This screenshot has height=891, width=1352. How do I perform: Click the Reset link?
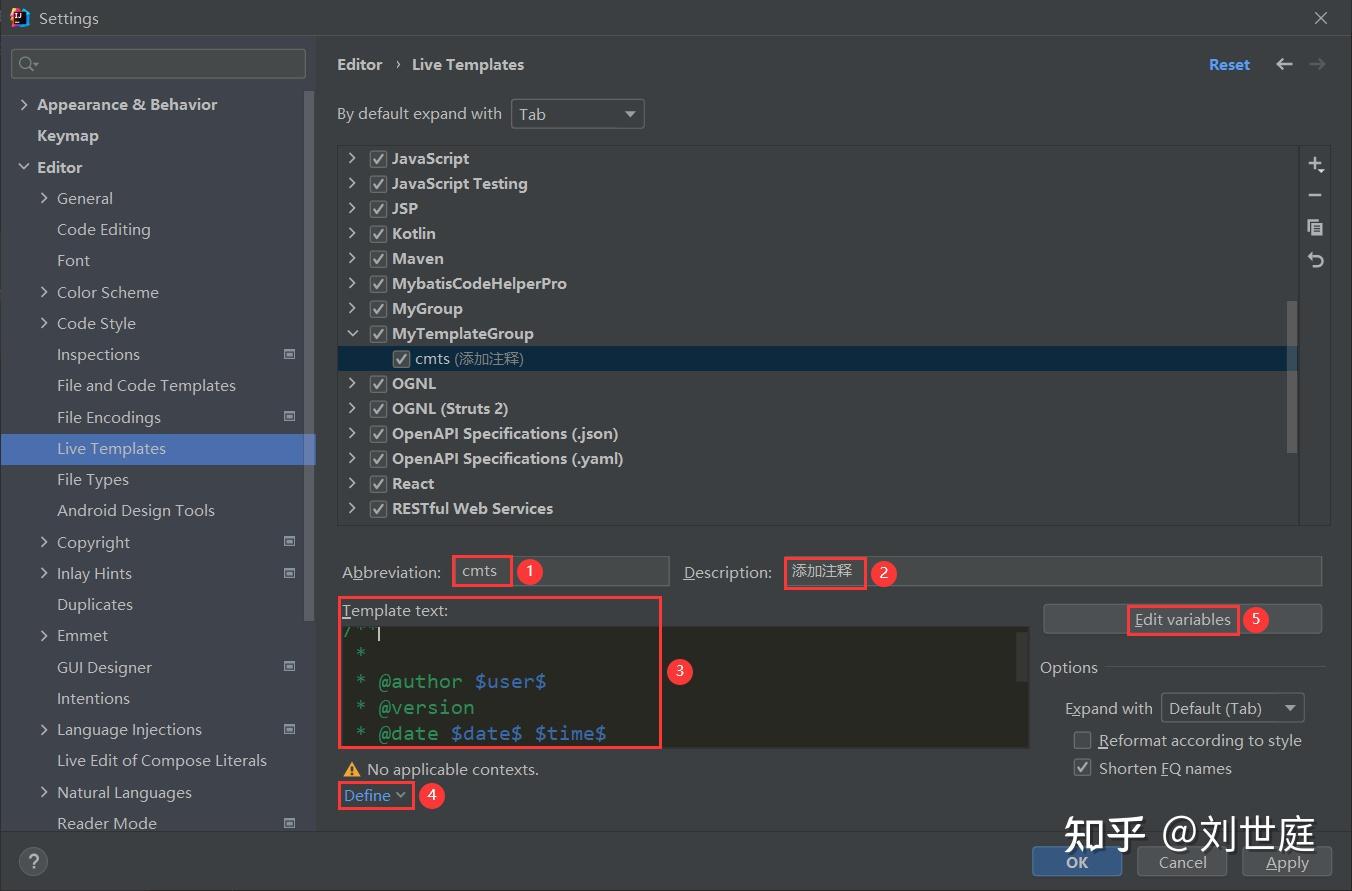[1229, 64]
